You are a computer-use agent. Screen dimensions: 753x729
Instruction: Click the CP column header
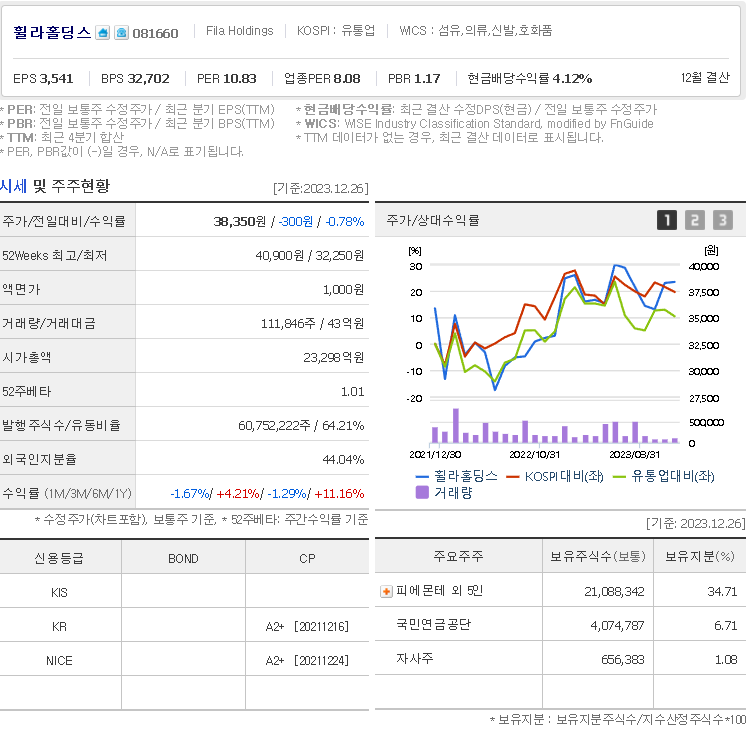(x=307, y=559)
